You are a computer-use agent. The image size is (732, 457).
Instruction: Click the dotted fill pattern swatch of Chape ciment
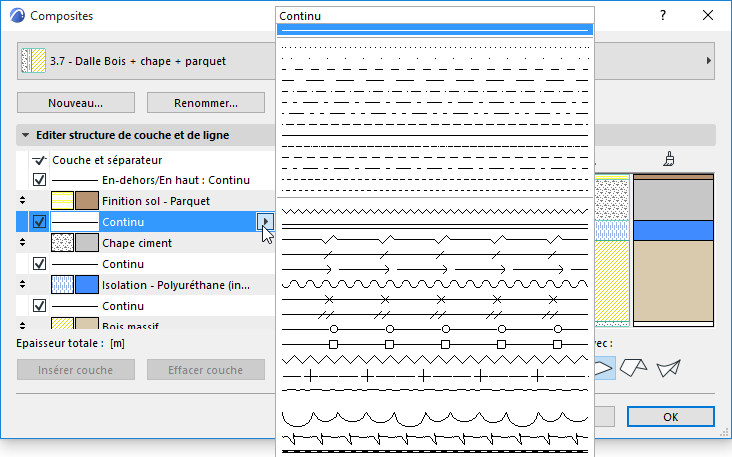click(x=62, y=243)
